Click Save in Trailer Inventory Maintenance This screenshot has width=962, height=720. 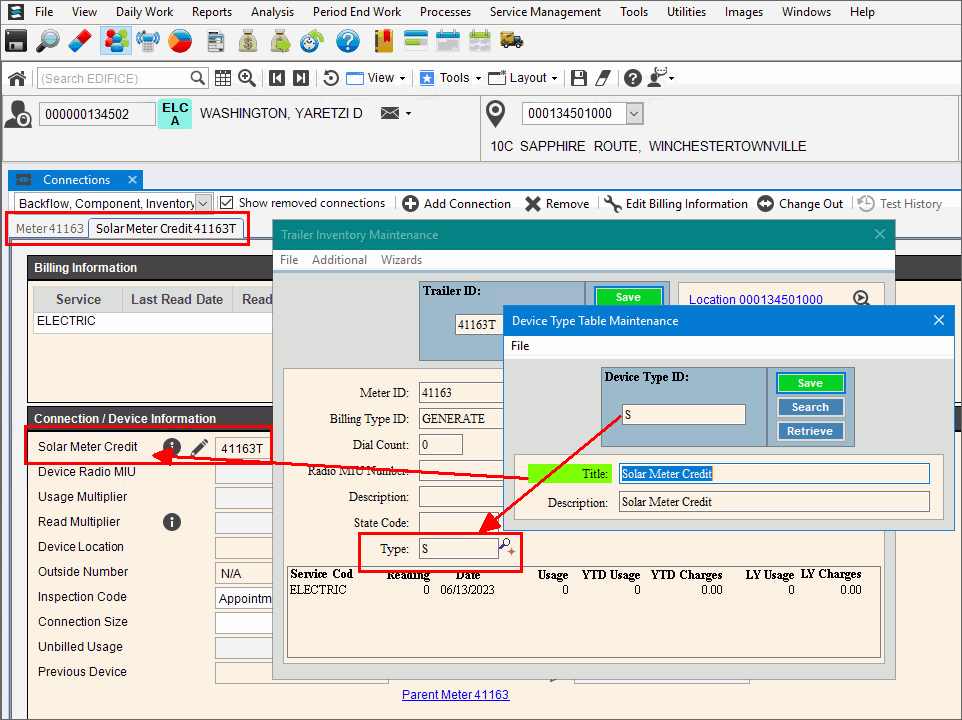(x=628, y=297)
